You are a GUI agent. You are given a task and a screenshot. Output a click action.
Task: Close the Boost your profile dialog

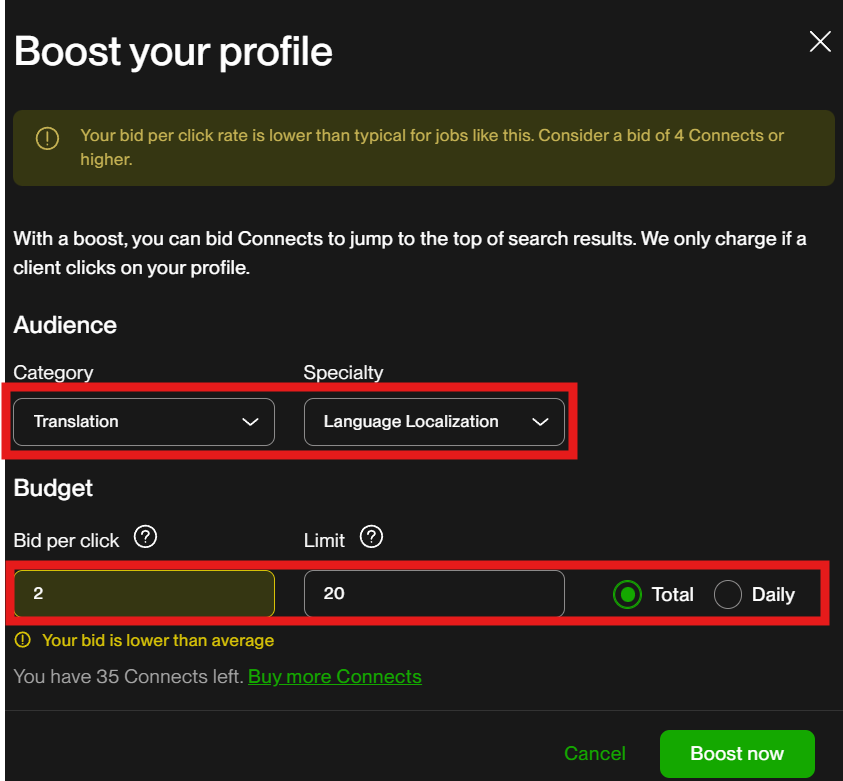tap(820, 41)
